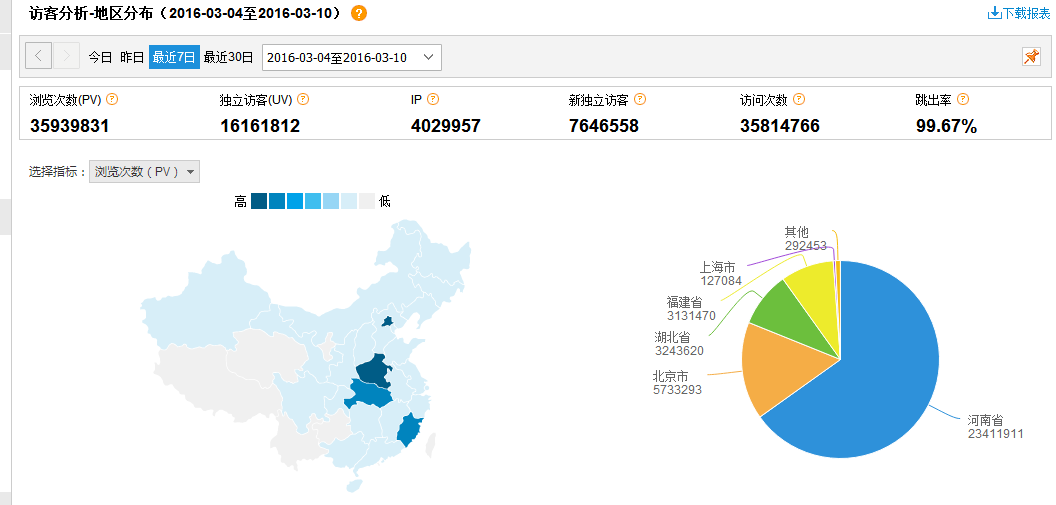Click help icon next to 浏览次数(PV)
Image resolution: width=1056 pixels, height=505 pixels.
[113, 100]
